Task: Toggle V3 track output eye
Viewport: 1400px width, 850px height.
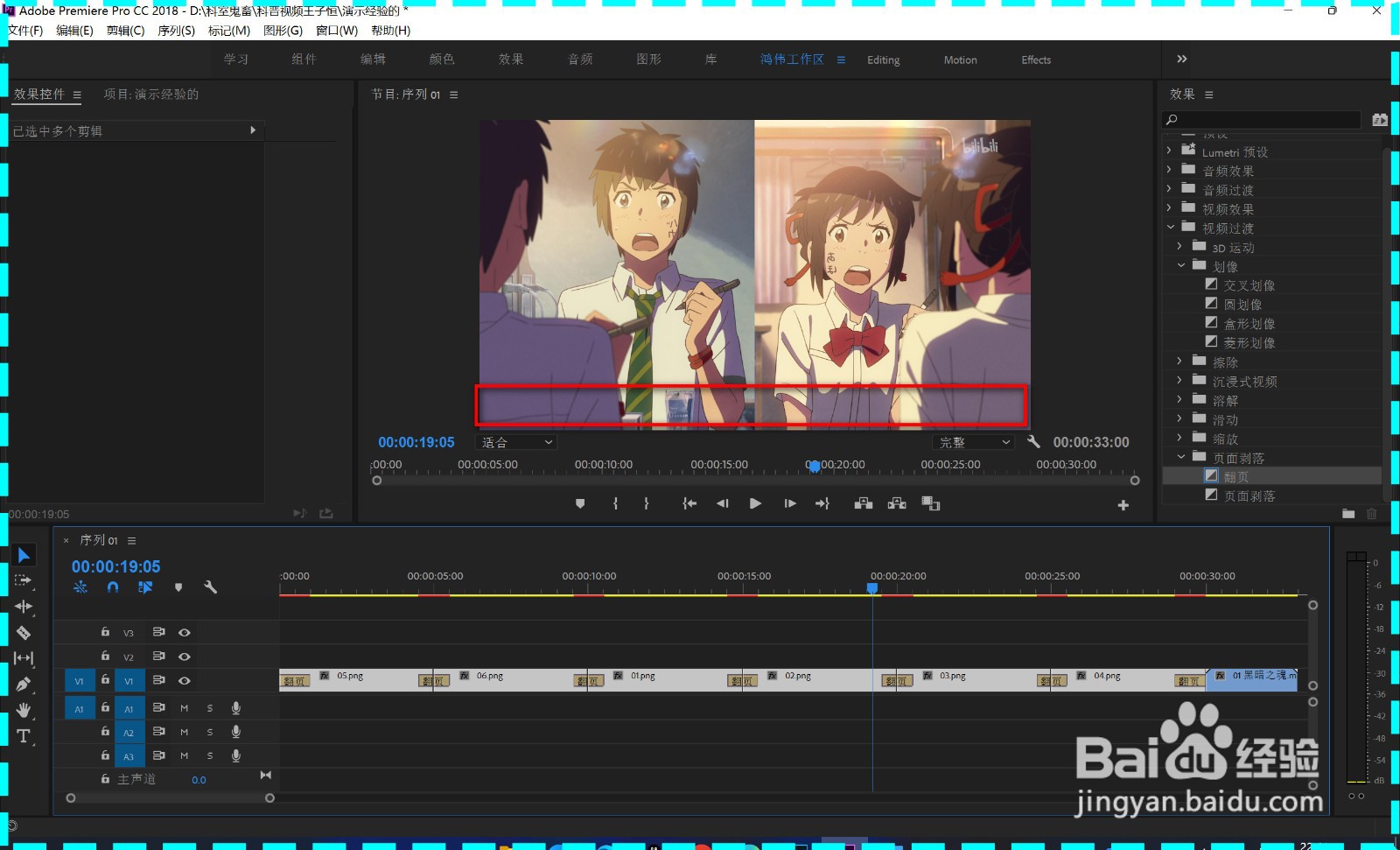Action: 185,632
